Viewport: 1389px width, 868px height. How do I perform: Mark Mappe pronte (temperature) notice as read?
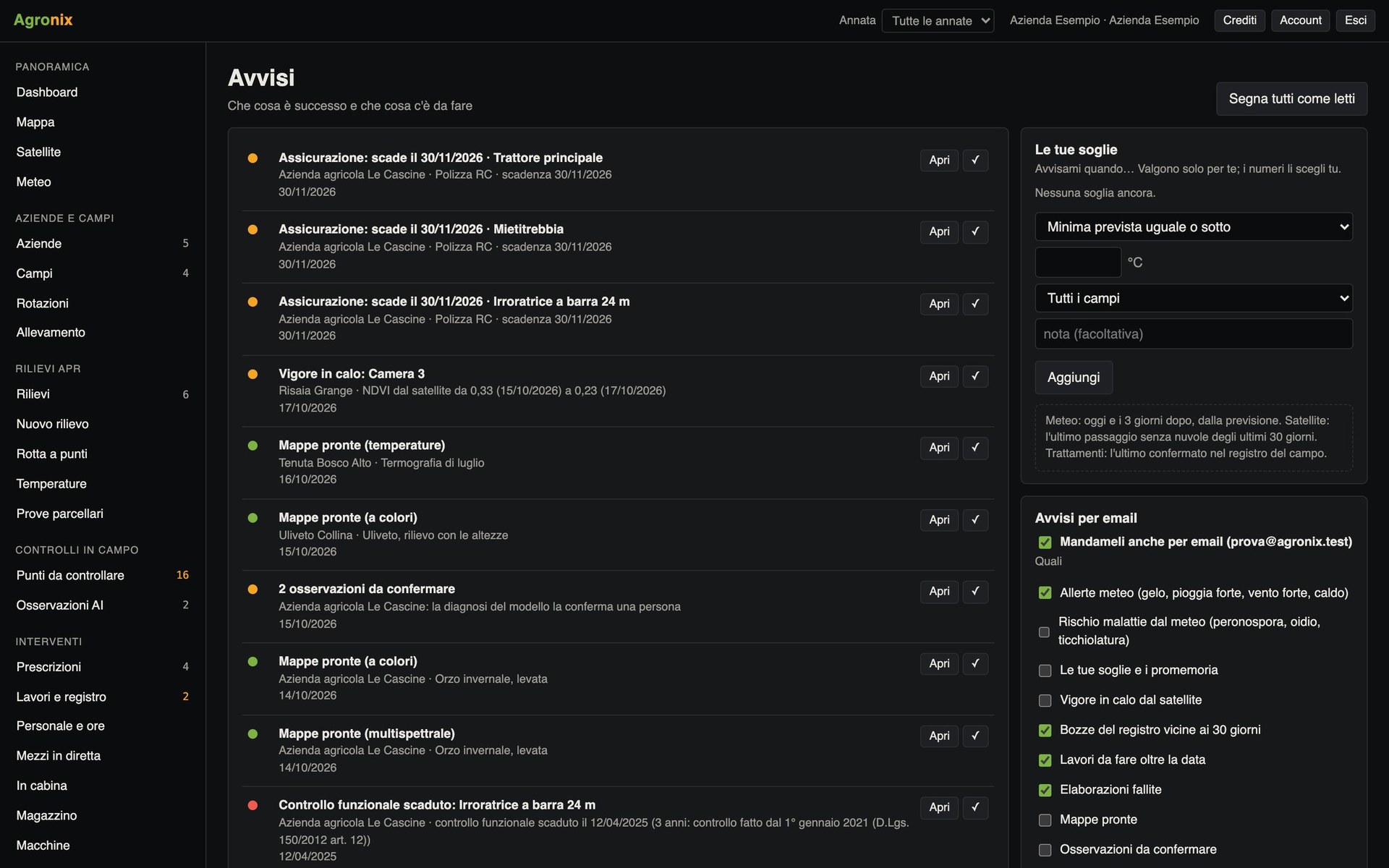click(x=975, y=448)
